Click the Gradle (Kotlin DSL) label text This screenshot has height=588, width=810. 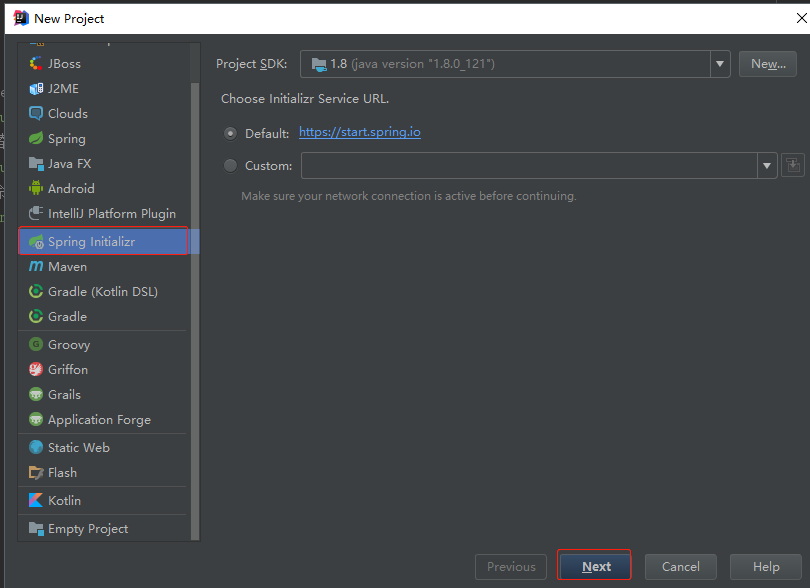(103, 291)
